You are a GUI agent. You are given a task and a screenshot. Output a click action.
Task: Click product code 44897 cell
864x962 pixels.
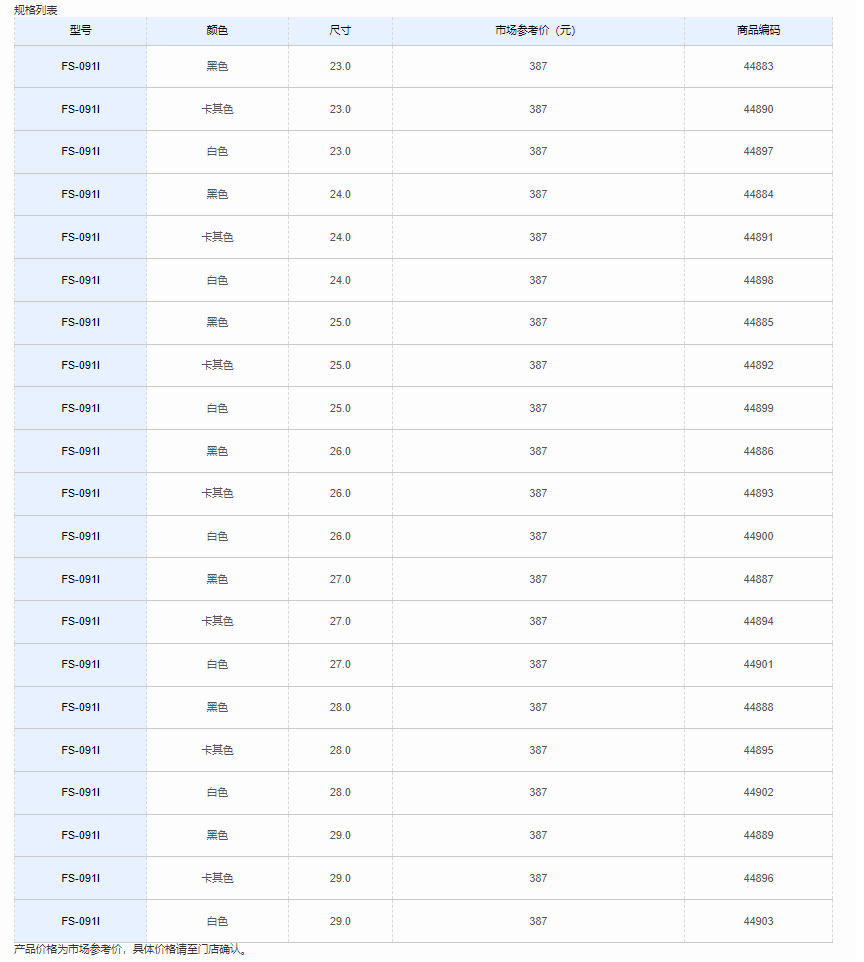(758, 152)
